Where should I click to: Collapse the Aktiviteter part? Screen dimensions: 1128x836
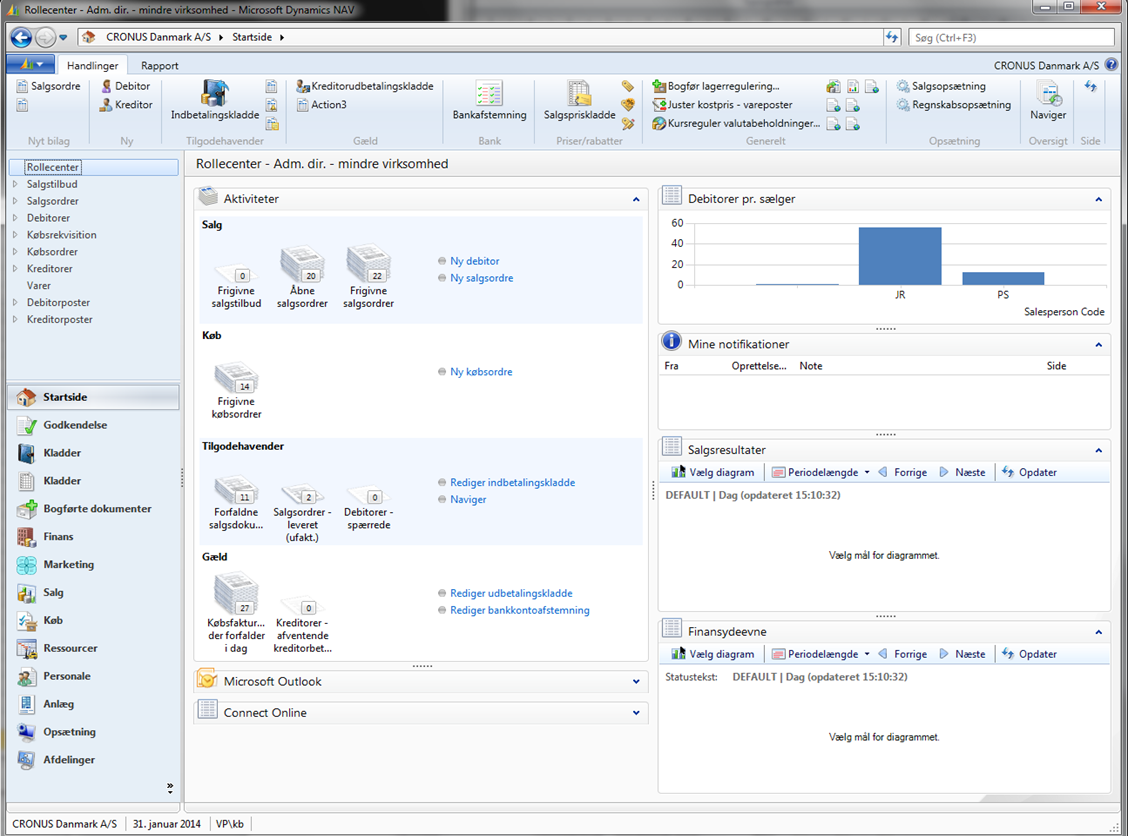click(x=636, y=199)
